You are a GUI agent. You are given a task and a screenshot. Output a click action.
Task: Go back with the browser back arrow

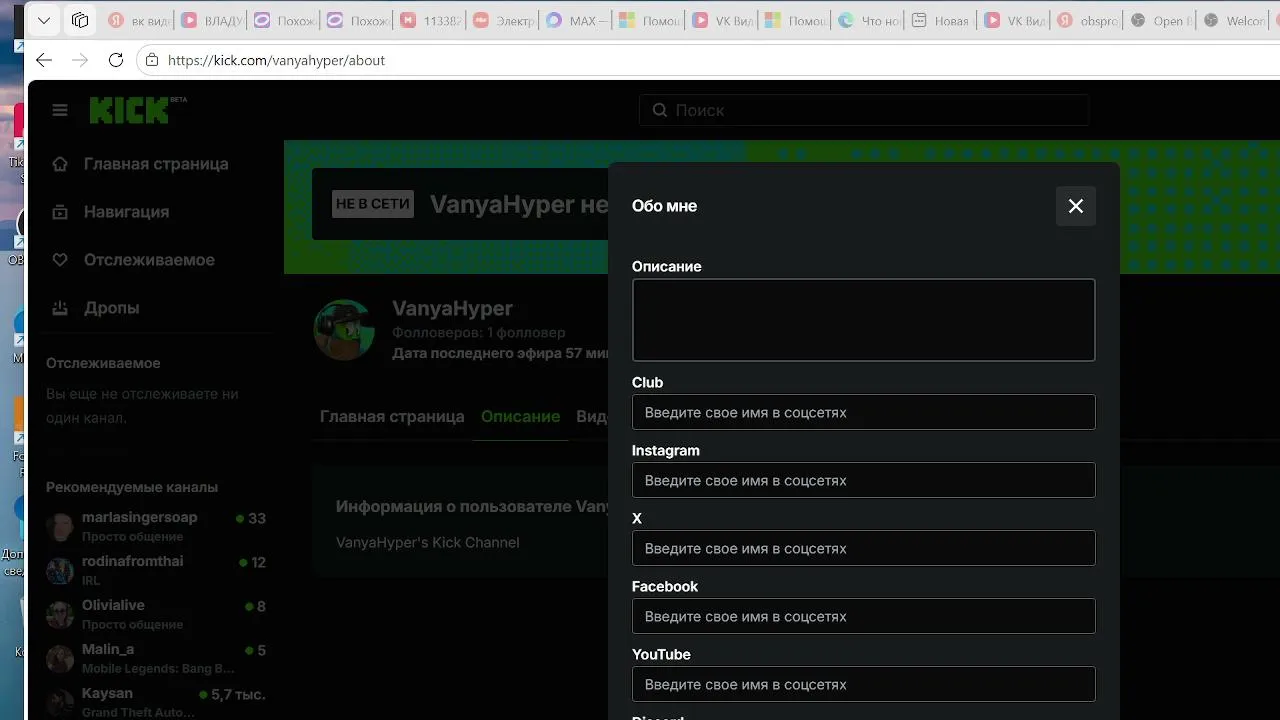click(44, 60)
